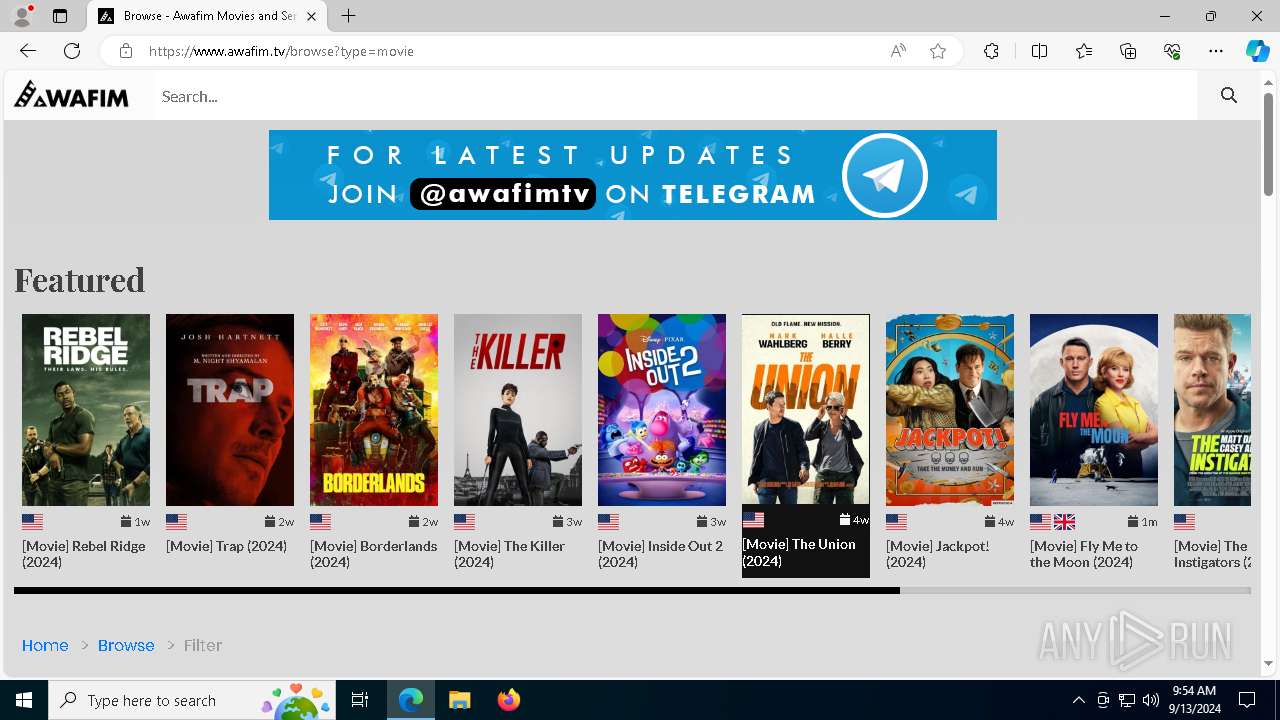Open File Explorer from taskbar

[459, 700]
